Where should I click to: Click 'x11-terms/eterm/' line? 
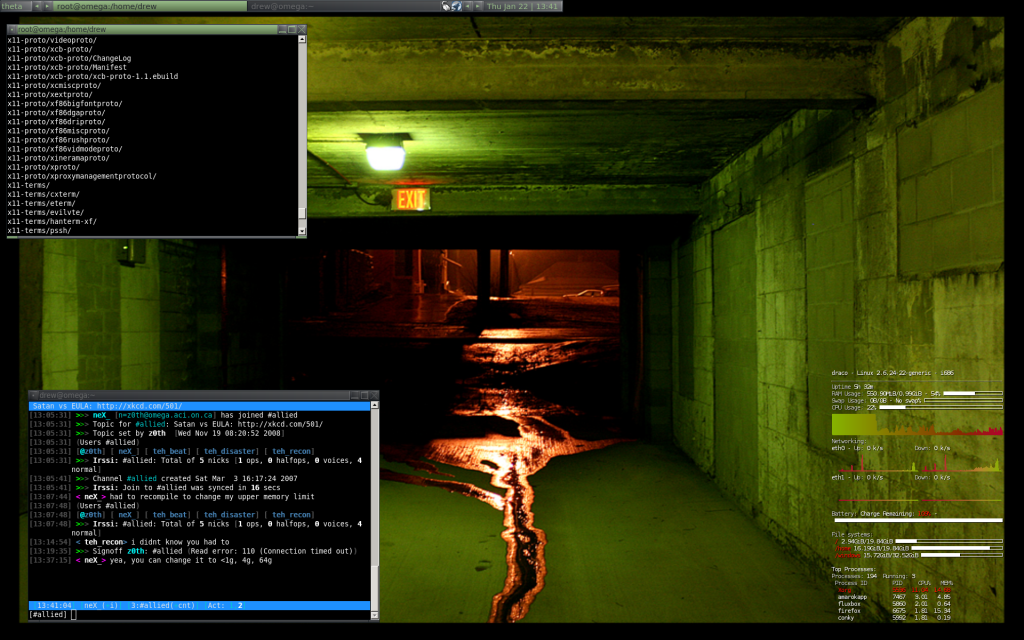click(41, 203)
